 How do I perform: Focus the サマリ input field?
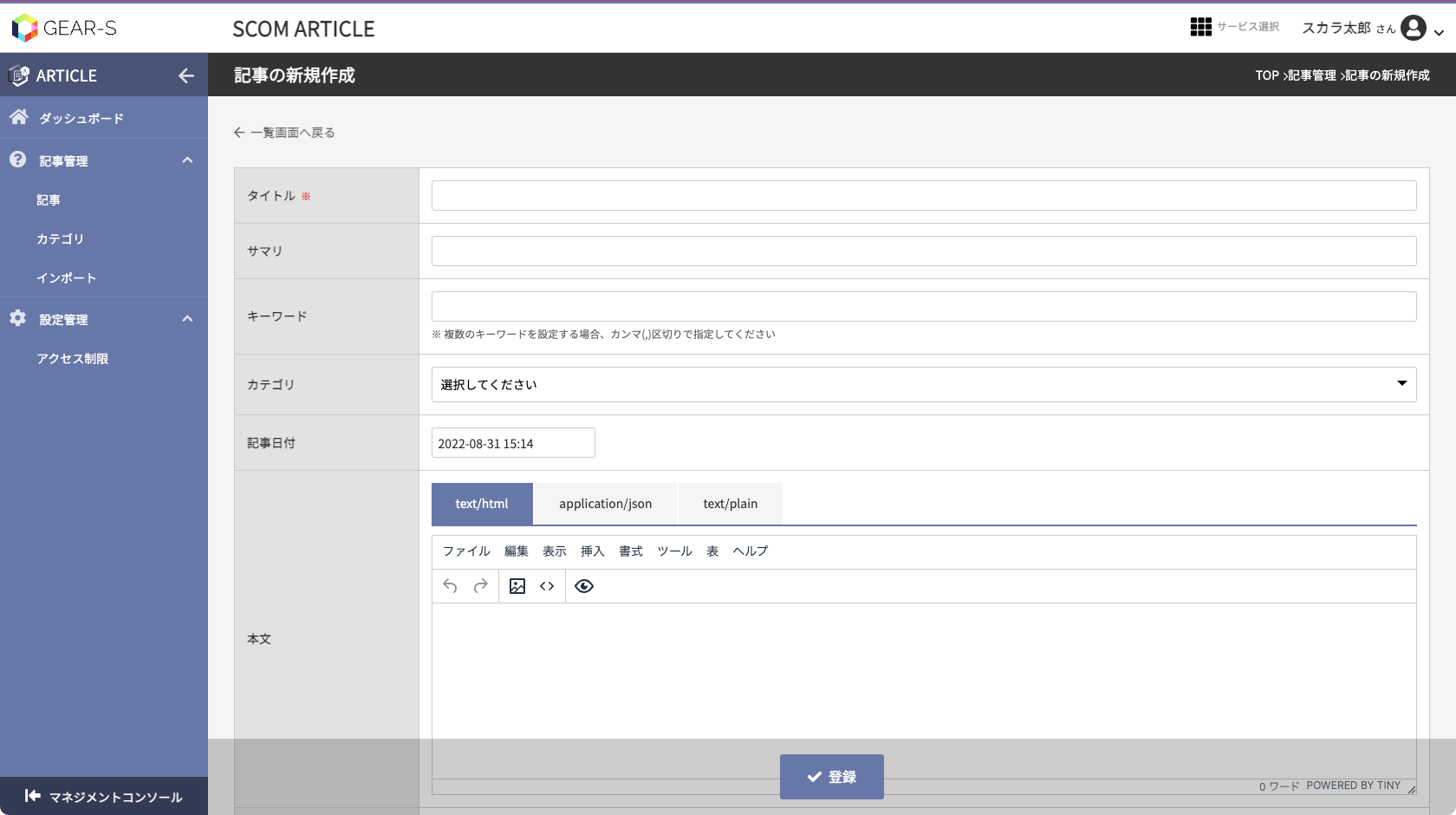(924, 251)
